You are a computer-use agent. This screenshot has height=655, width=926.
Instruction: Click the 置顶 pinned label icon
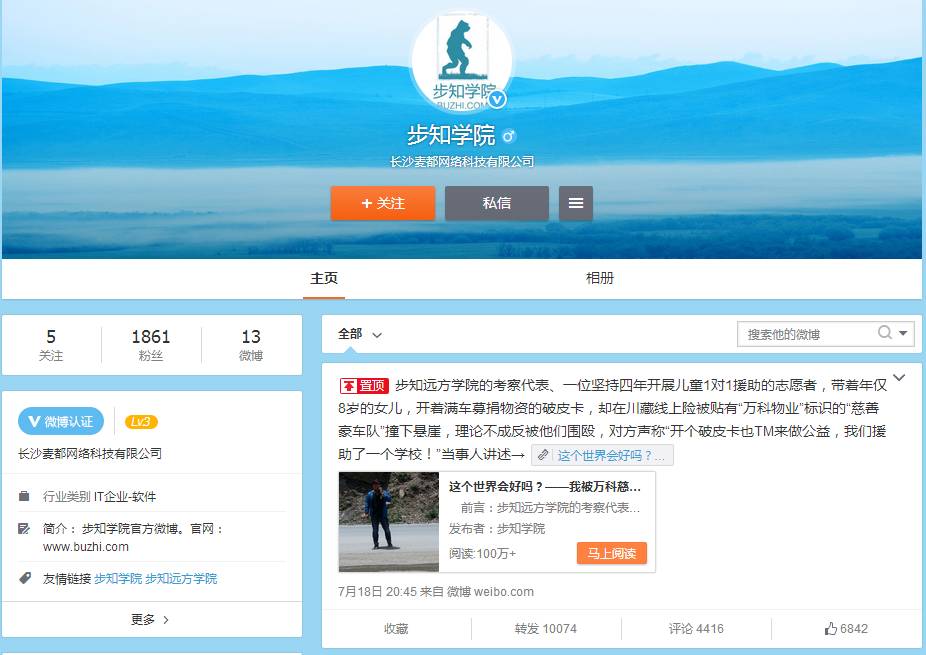click(364, 386)
